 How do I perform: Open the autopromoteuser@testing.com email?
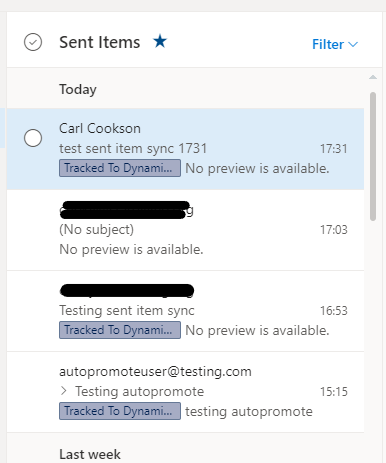point(185,392)
